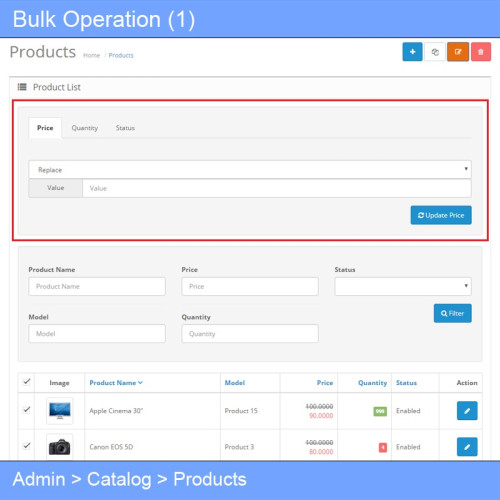Click the blue add new product icon
The width and height of the screenshot is (500, 500).
pyautogui.click(x=412, y=52)
